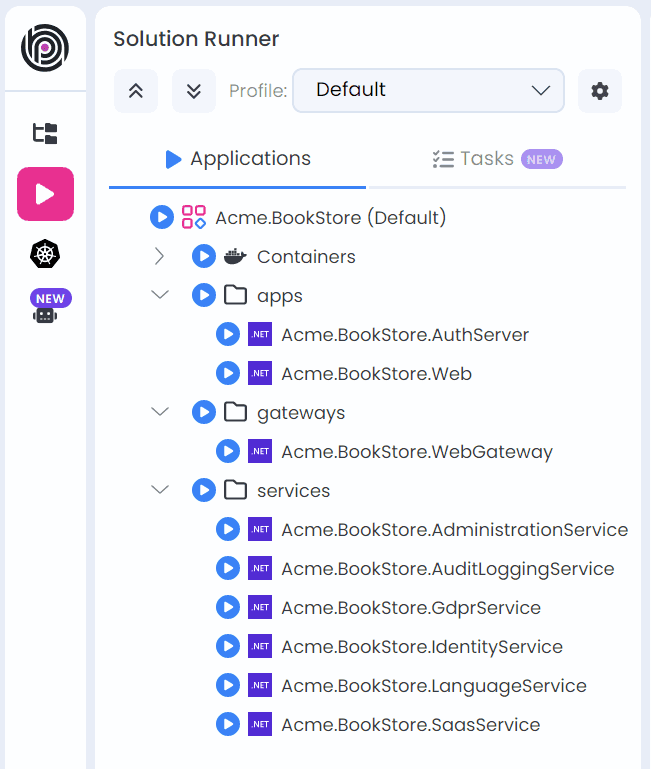
Task: Click the Solution Runner sidebar icon
Action: pos(45,194)
